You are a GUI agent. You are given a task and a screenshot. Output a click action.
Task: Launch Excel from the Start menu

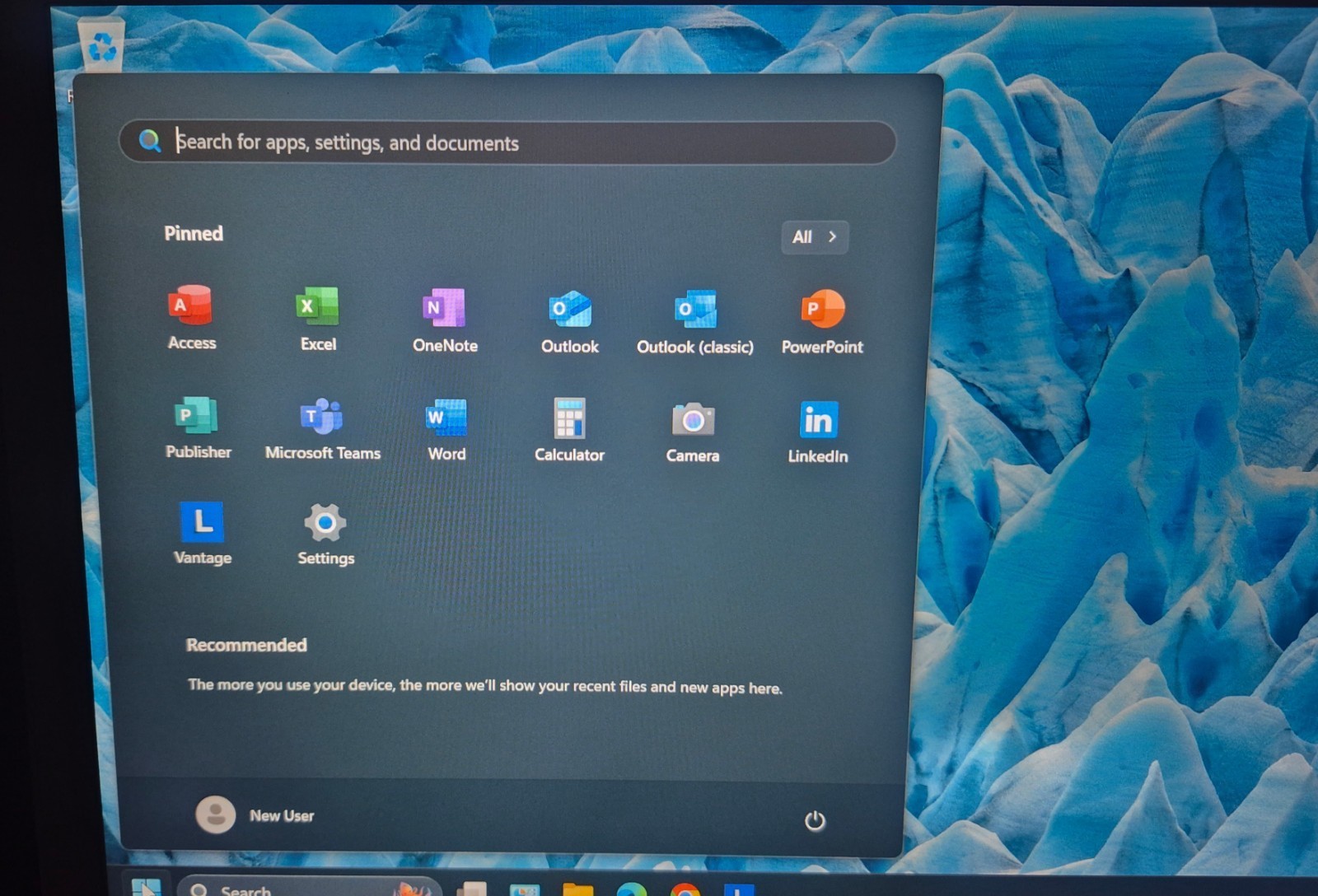(x=318, y=318)
